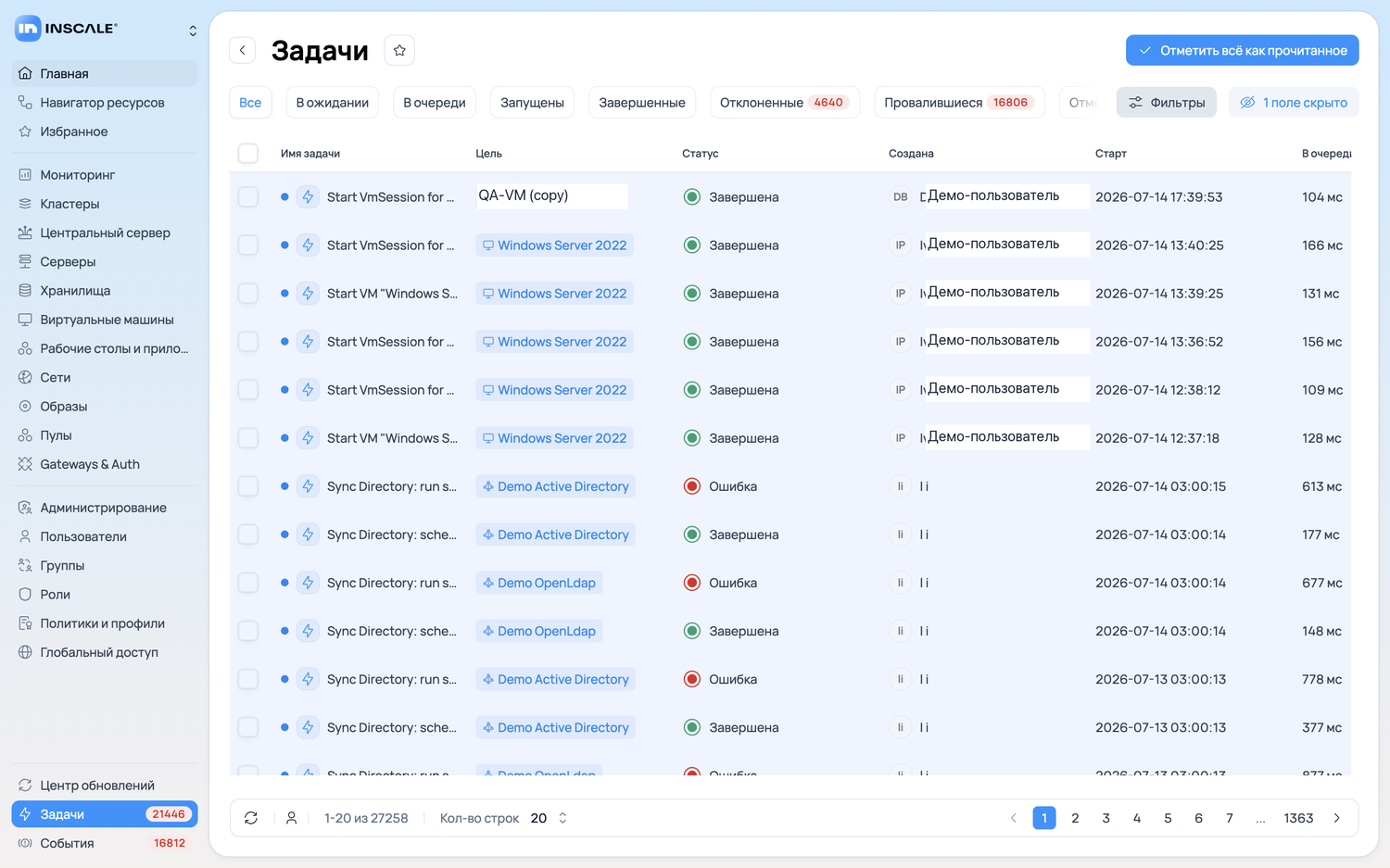Open Центральный сервер from sidebar
The image size is (1390, 868).
[105, 233]
